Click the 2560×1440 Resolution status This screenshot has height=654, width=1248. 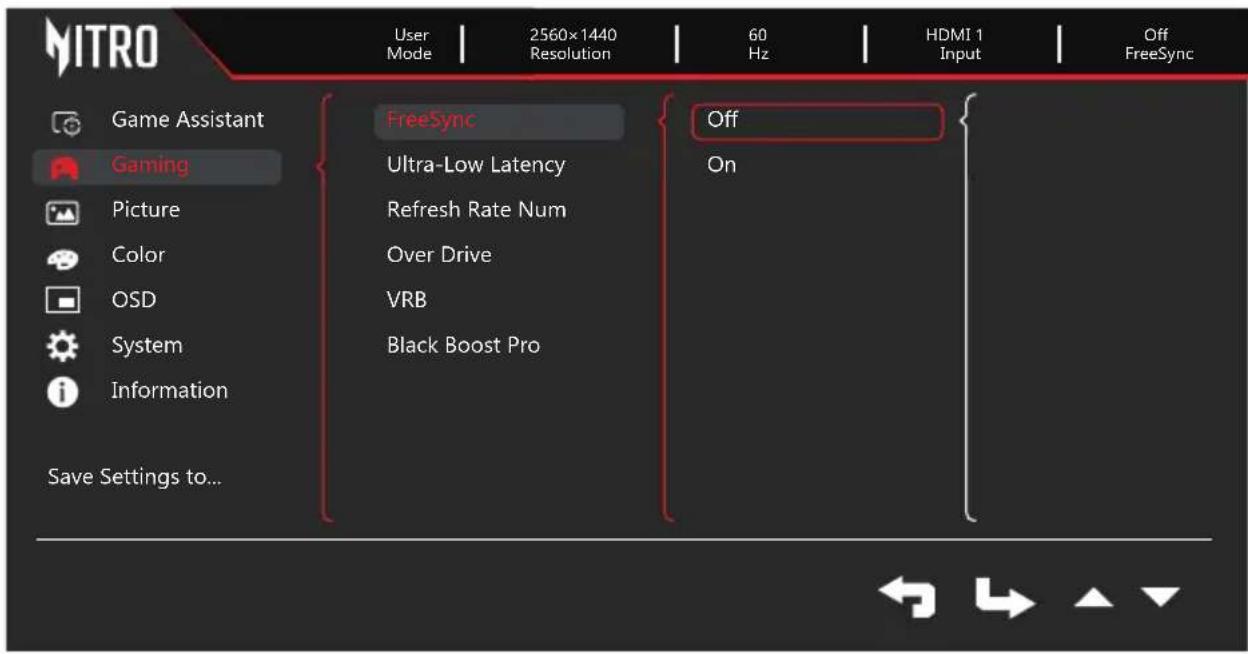pyautogui.click(x=573, y=44)
